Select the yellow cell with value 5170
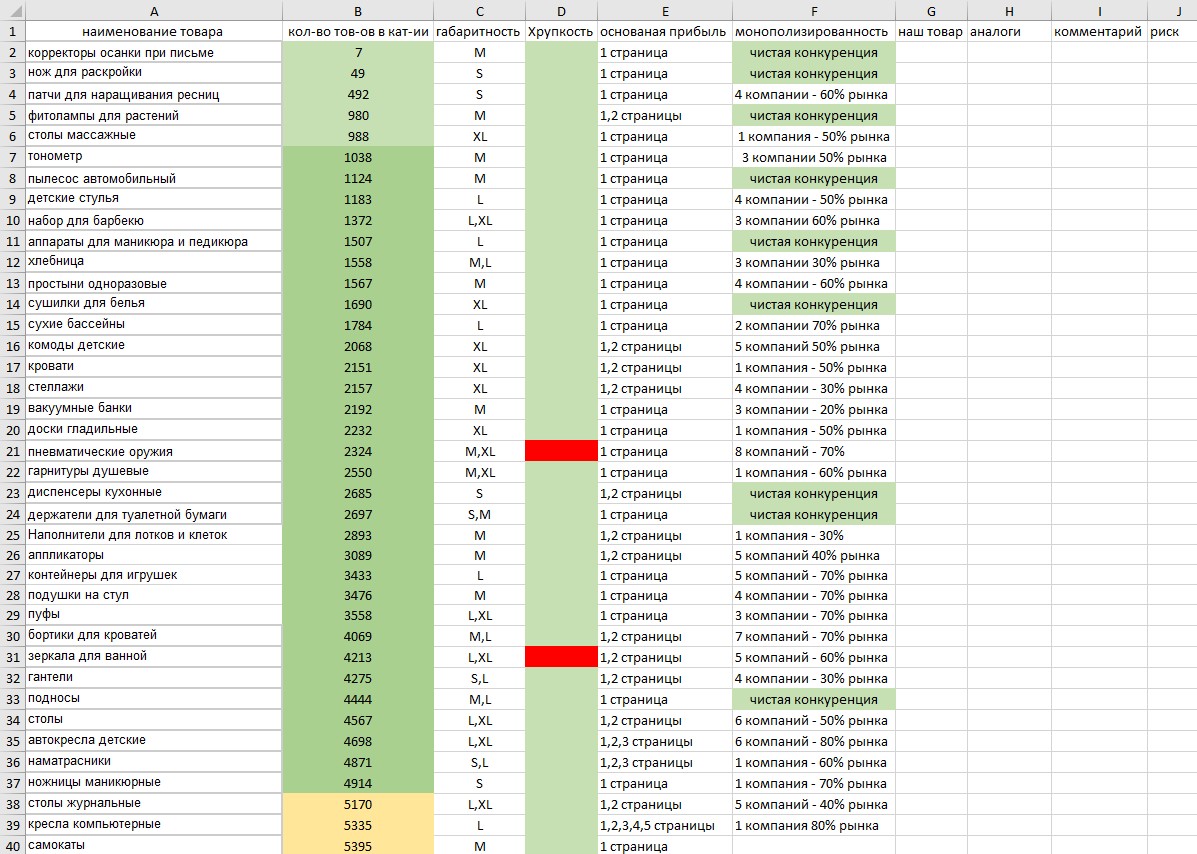This screenshot has width=1197, height=854. coord(358,804)
